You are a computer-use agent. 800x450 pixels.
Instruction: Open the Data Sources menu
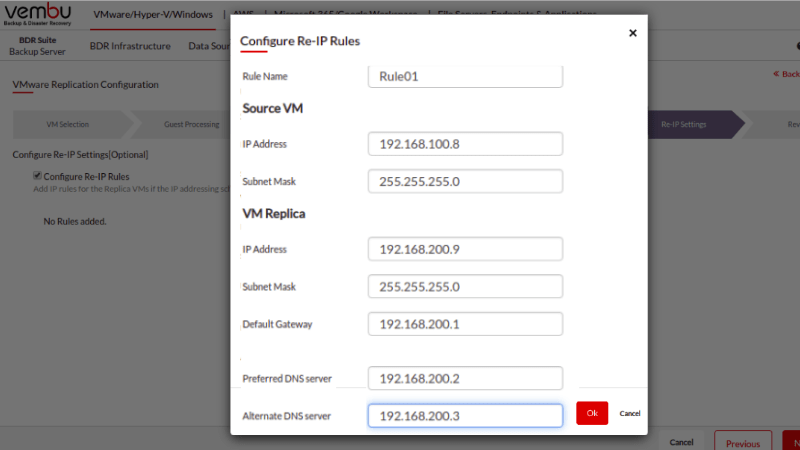pyautogui.click(x=209, y=46)
